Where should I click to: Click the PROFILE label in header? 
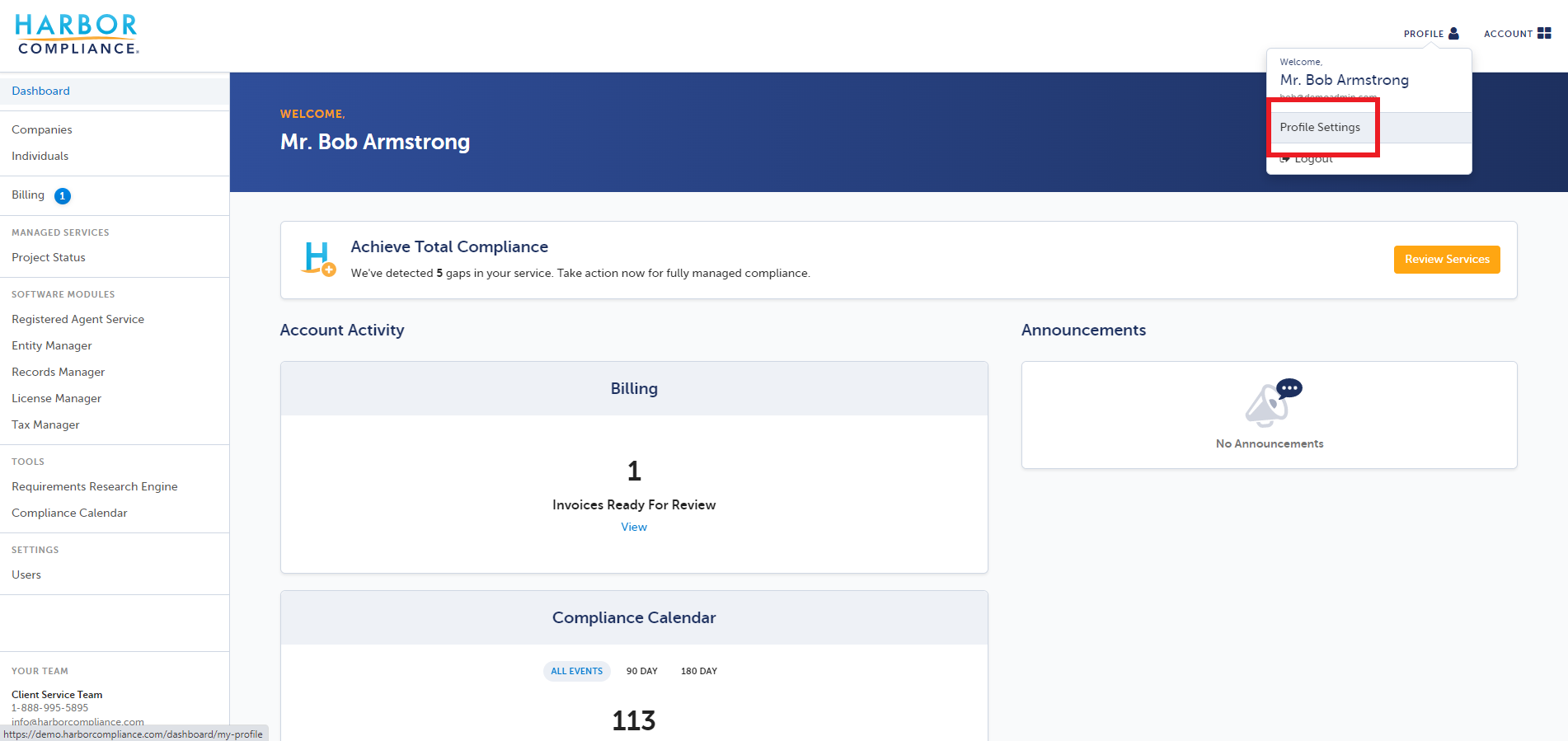pos(1424,34)
